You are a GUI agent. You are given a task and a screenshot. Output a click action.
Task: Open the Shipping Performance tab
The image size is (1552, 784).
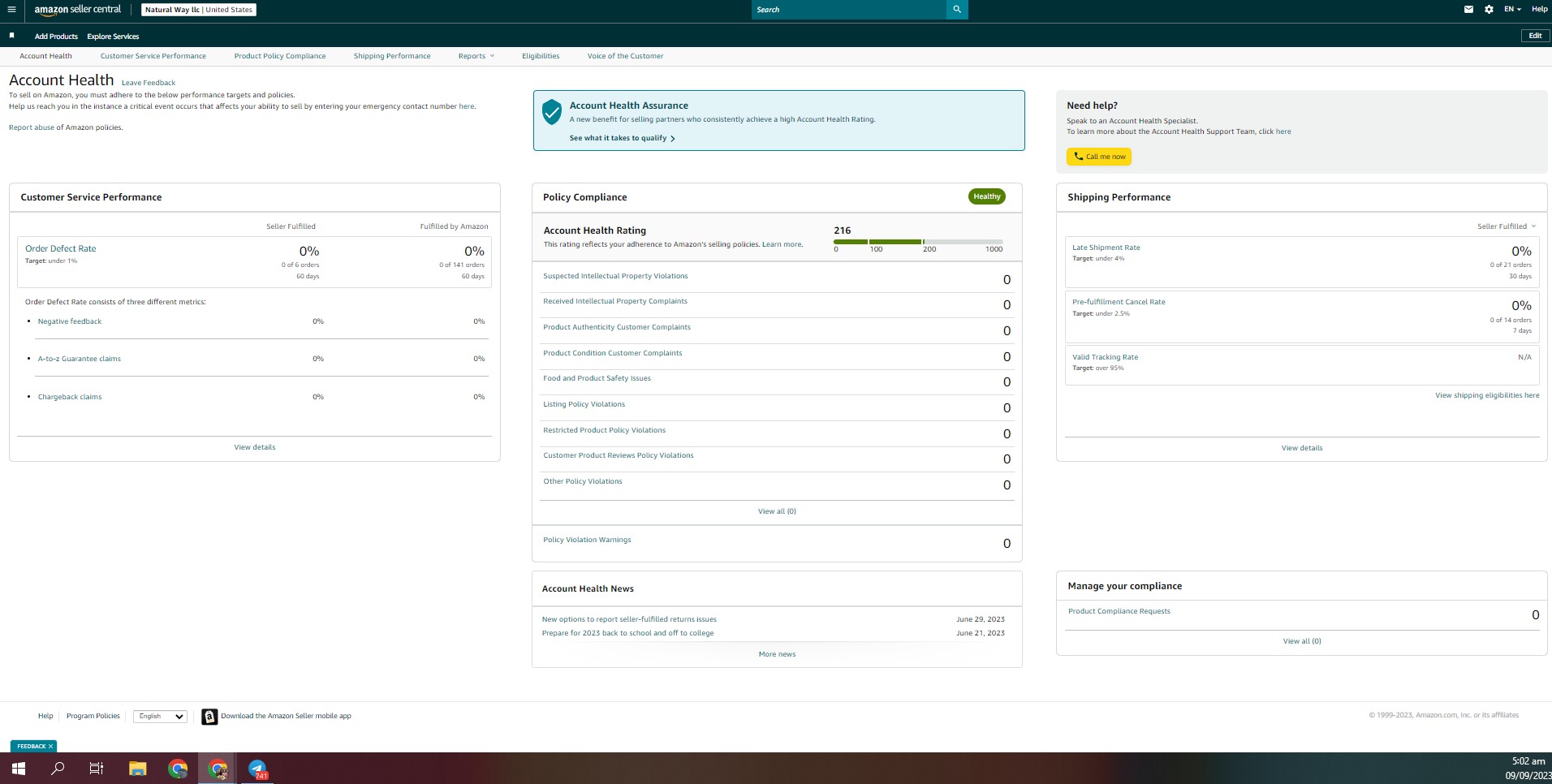[x=392, y=56]
